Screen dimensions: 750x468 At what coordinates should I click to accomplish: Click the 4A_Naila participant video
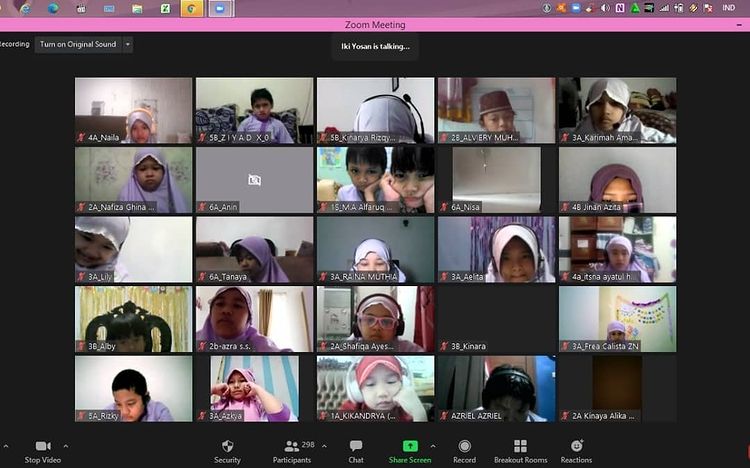point(133,111)
